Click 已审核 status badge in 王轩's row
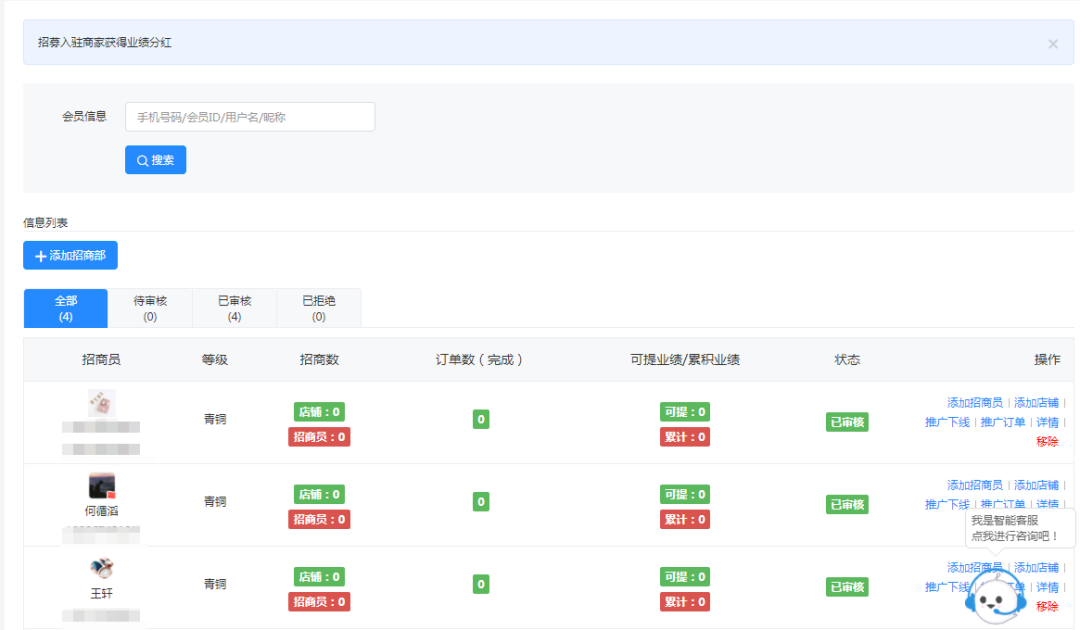Viewport: 1080px width, 630px height. pyautogui.click(x=847, y=587)
